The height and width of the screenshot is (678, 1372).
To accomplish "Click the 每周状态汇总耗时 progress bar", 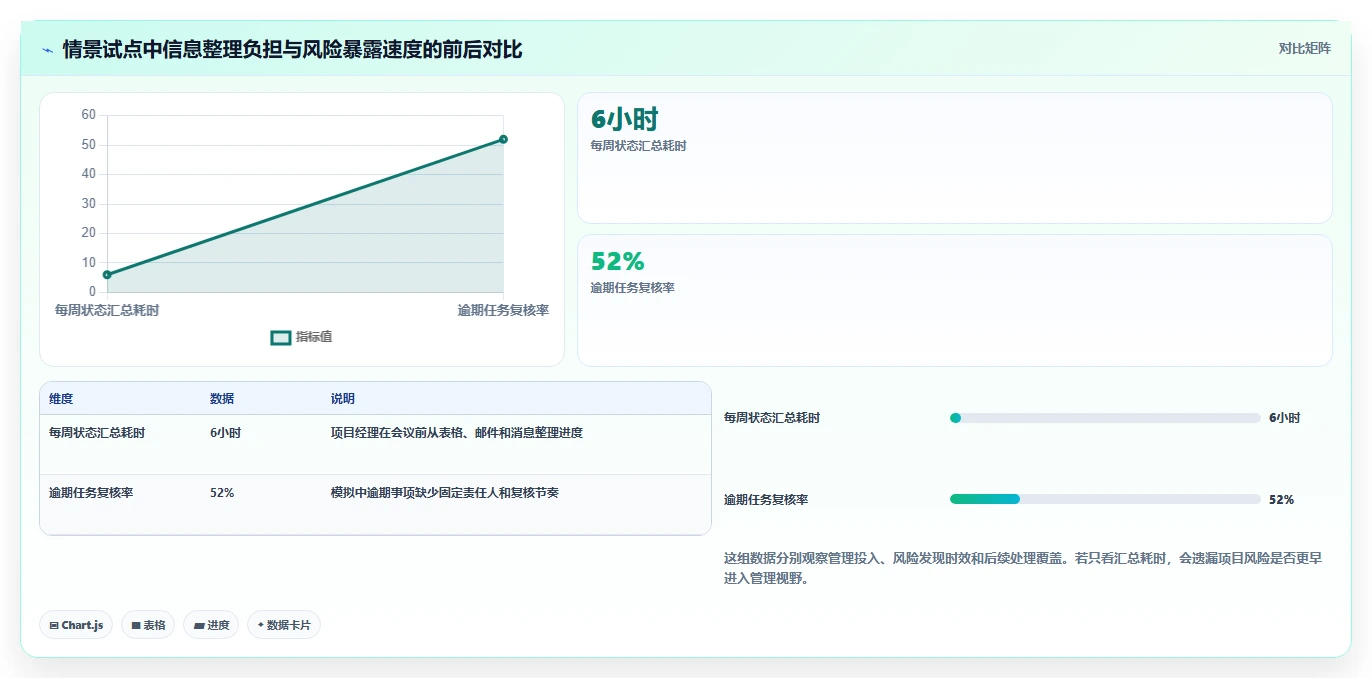I will (x=1105, y=418).
